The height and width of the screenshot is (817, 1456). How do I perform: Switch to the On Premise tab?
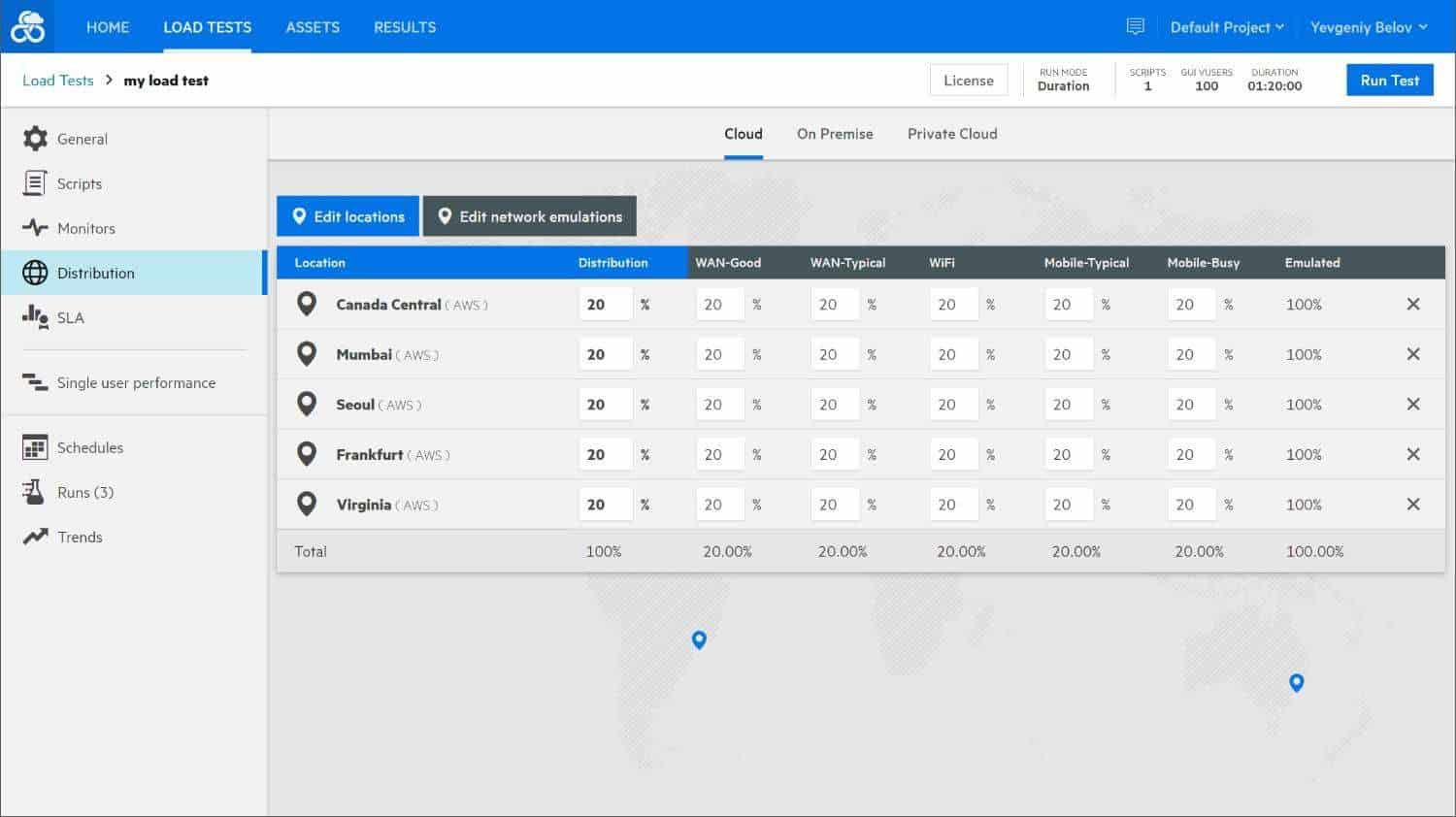[x=835, y=134]
